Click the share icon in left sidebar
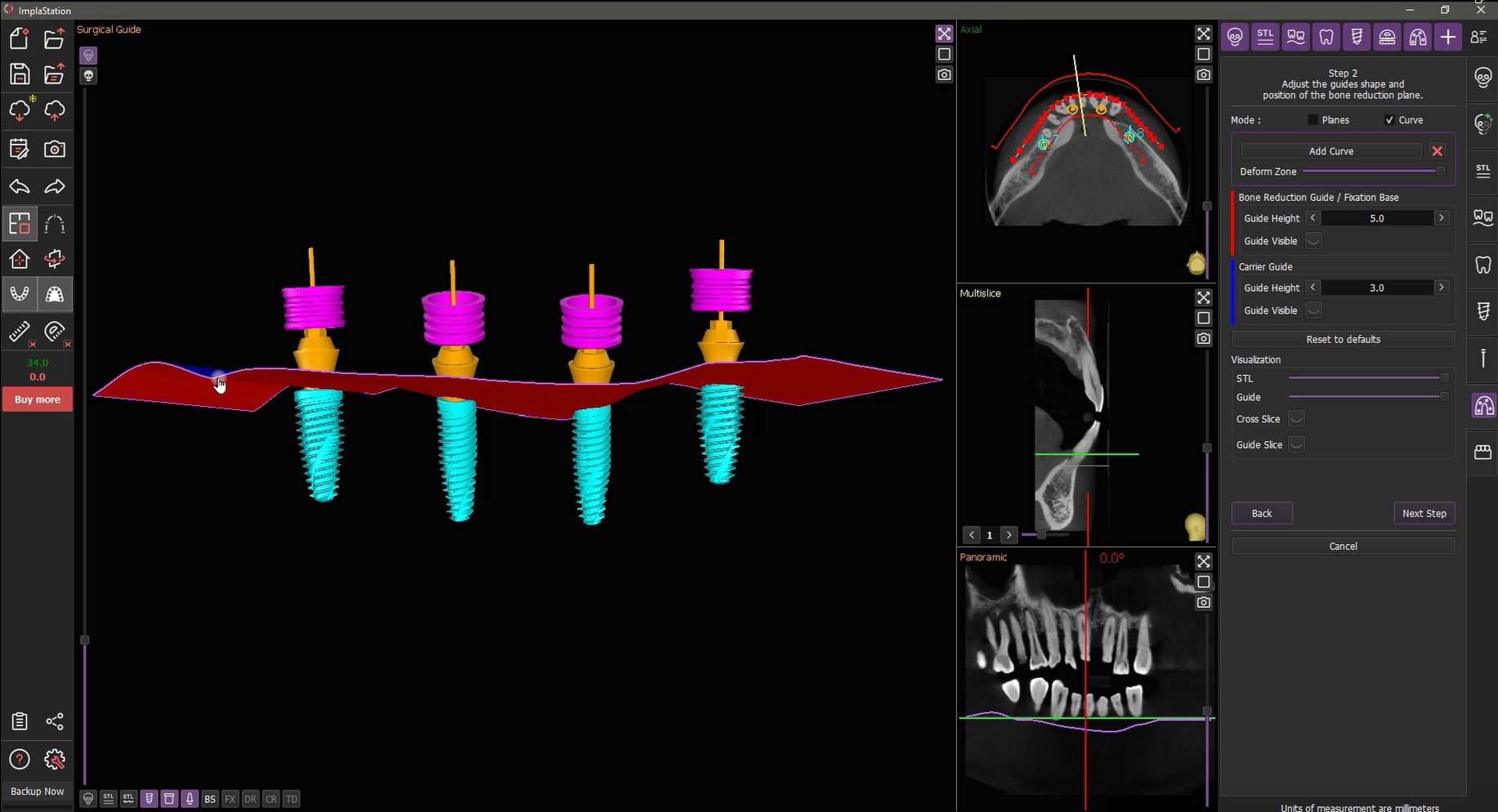1498x812 pixels. tap(55, 721)
